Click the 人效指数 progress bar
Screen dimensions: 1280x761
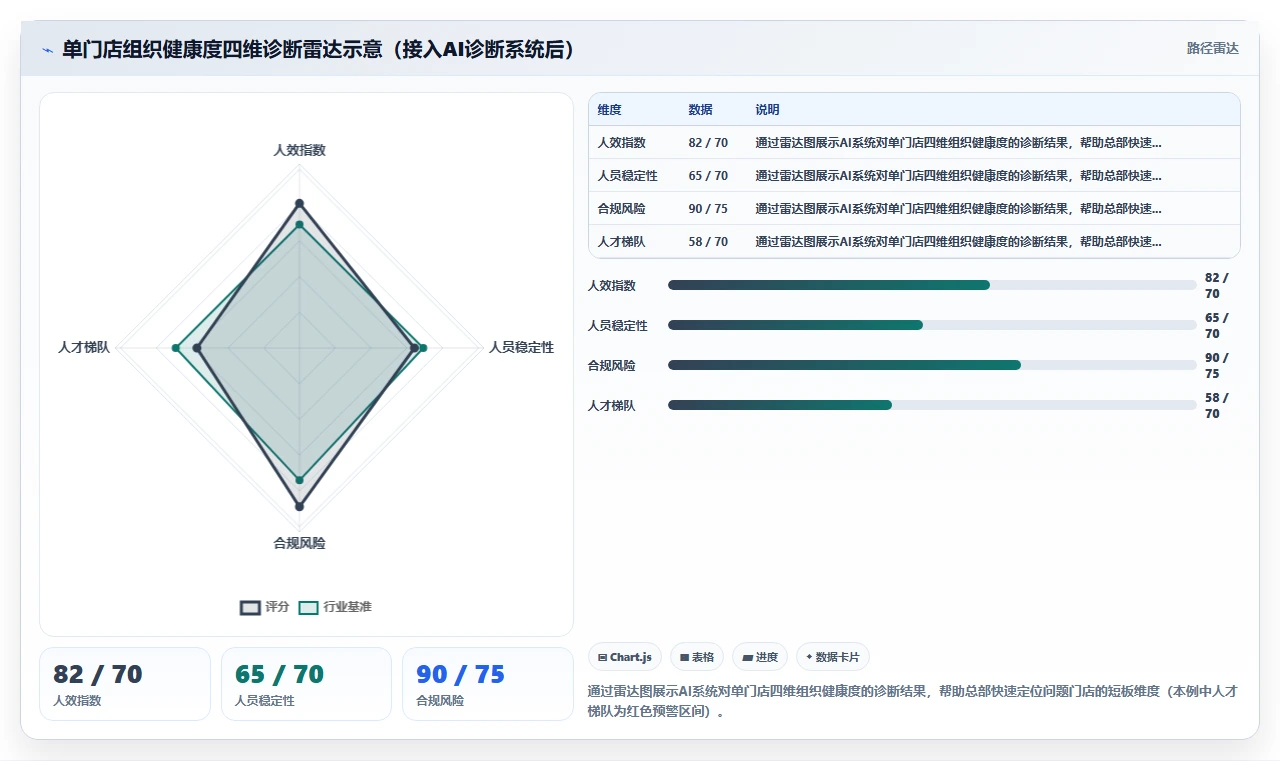tap(932, 285)
